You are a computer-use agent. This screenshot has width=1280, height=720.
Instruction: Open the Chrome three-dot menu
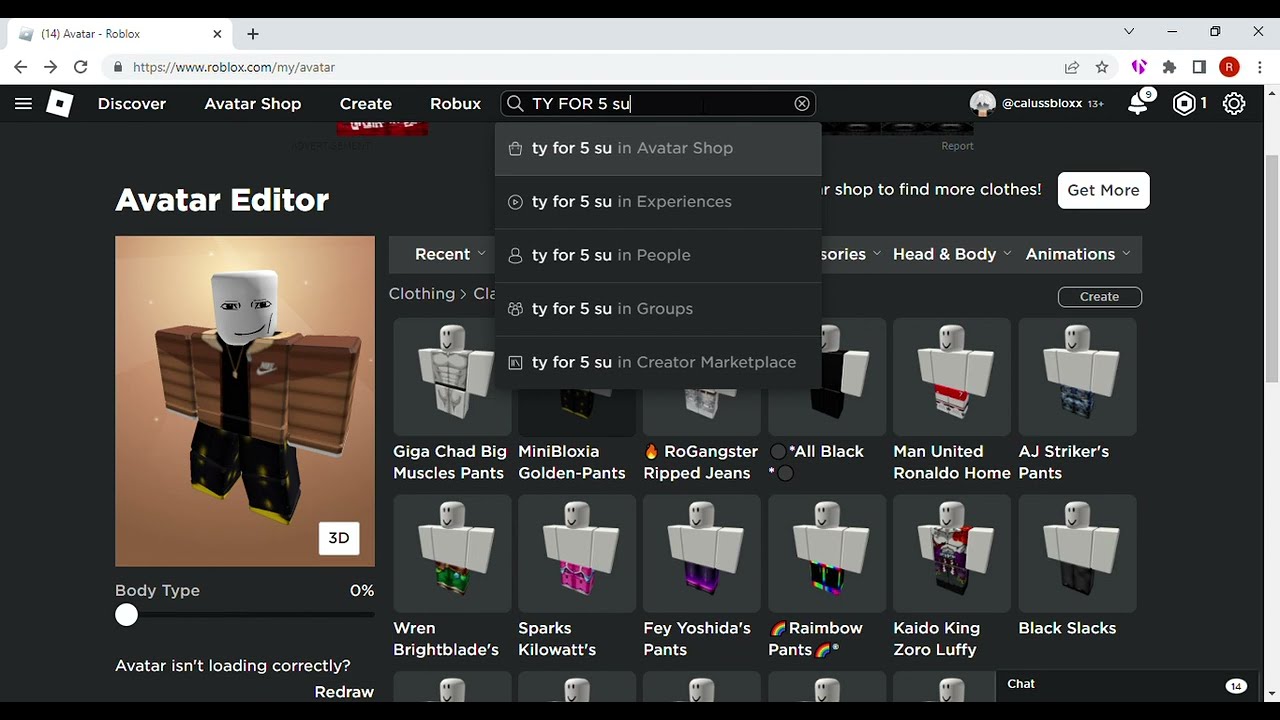pyautogui.click(x=1260, y=67)
